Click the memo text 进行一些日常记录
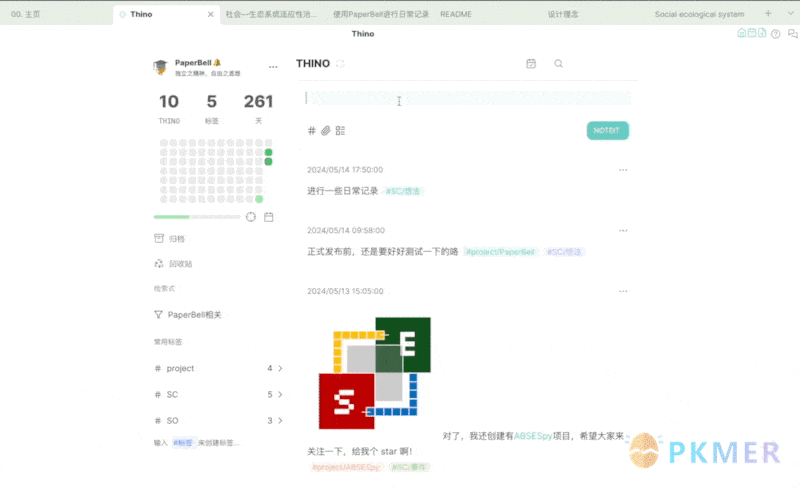The height and width of the screenshot is (492, 800). tap(342, 191)
